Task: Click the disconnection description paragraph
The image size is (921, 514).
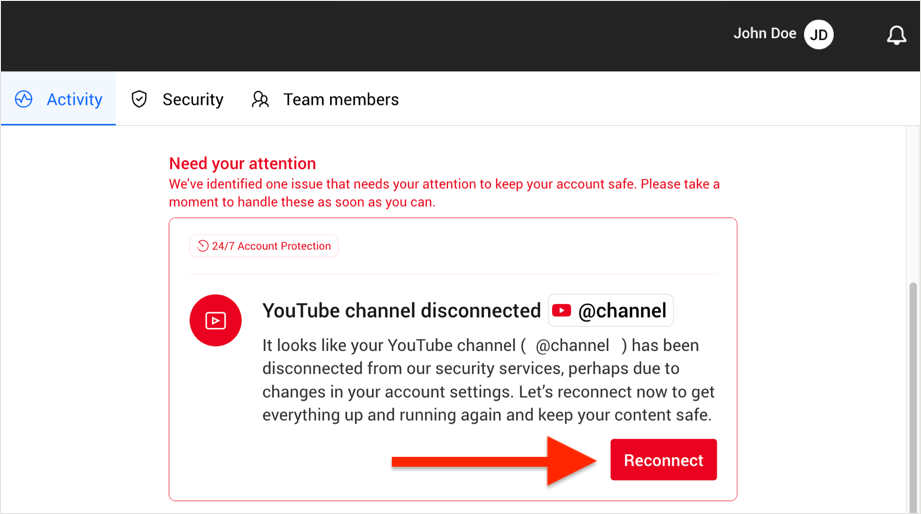Action: pyautogui.click(x=489, y=380)
